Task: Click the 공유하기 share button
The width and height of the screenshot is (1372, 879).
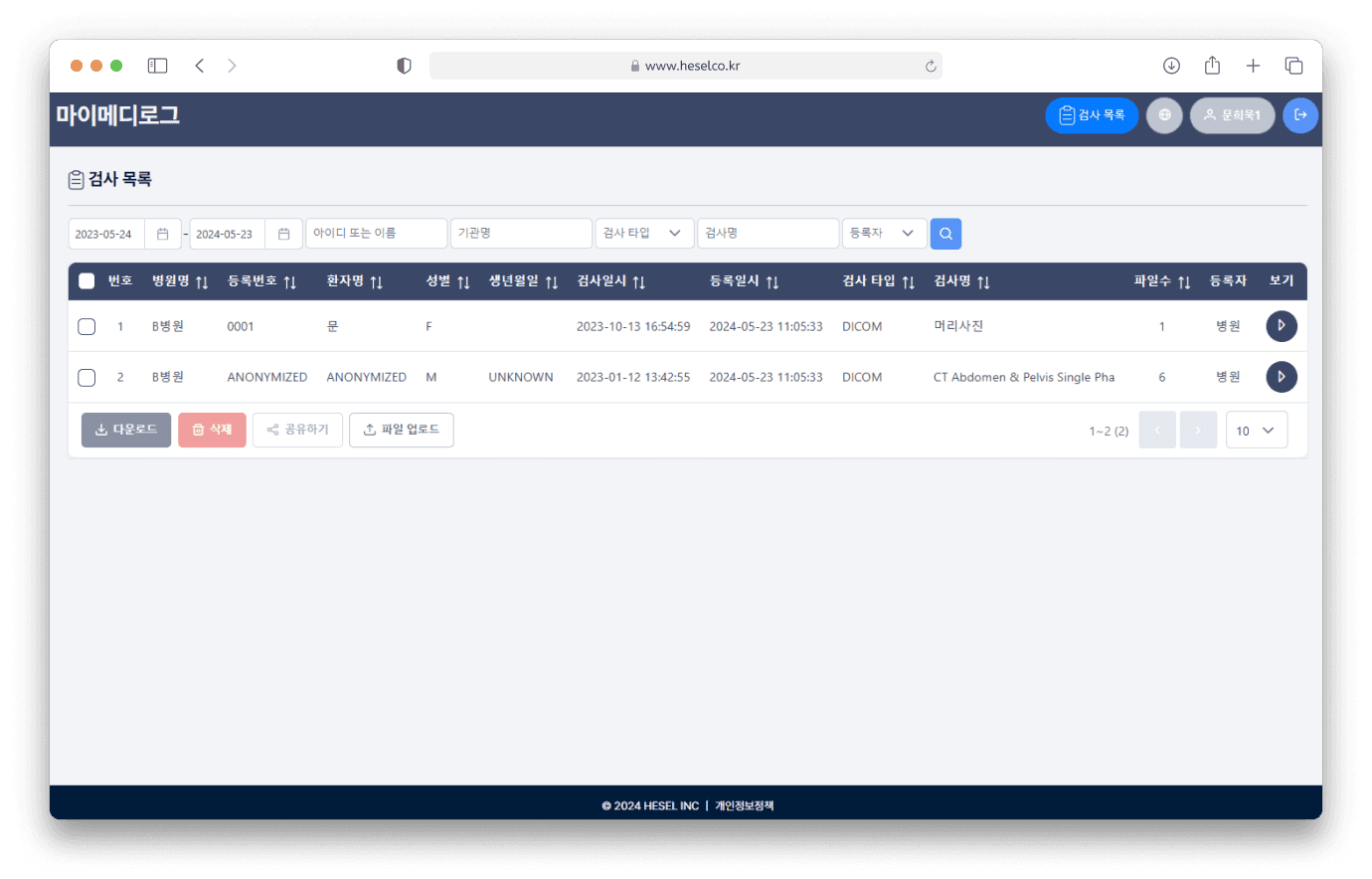Action: 297,430
